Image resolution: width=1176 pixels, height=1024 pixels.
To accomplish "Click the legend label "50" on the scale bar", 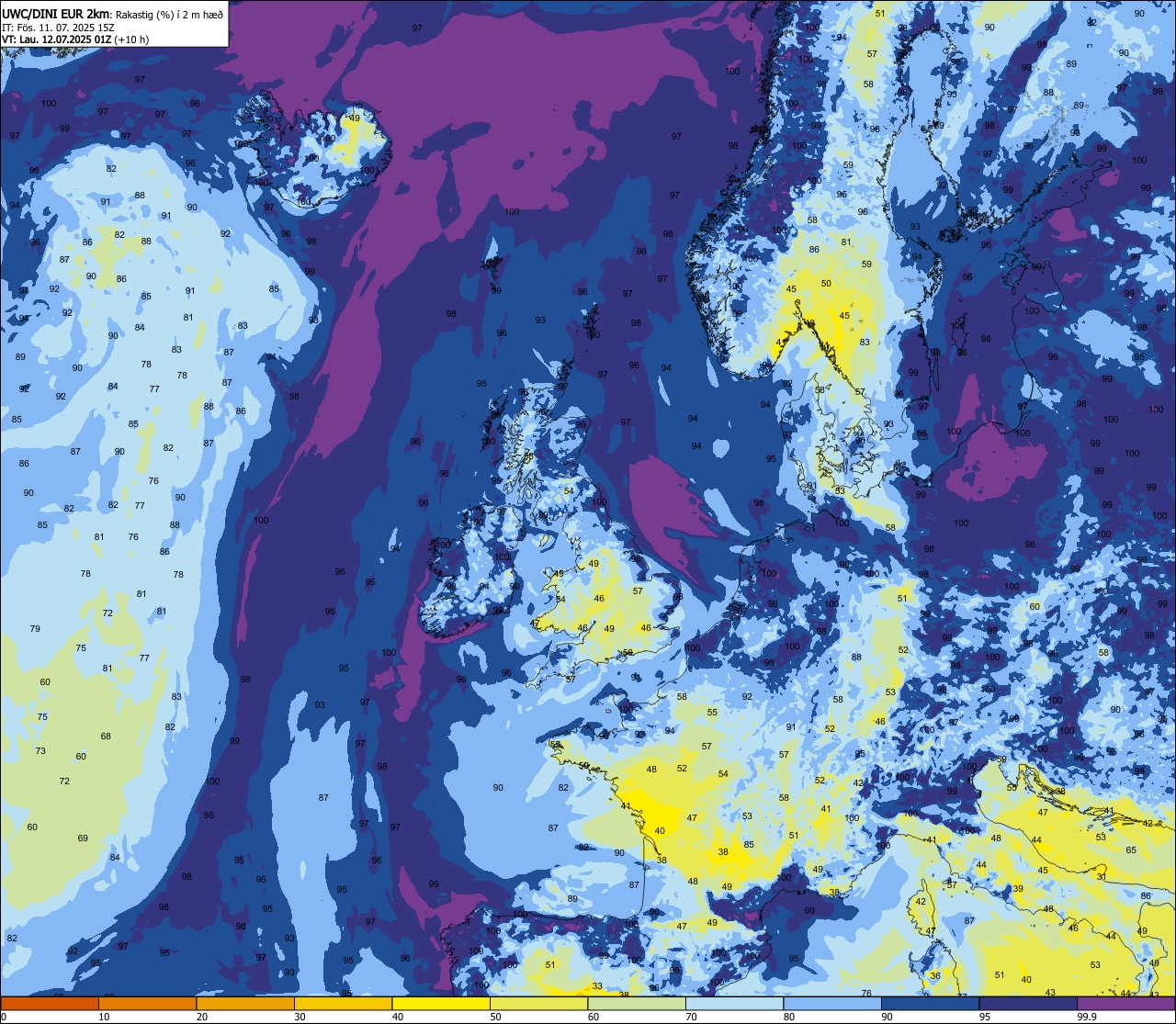I will pyautogui.click(x=495, y=1017).
